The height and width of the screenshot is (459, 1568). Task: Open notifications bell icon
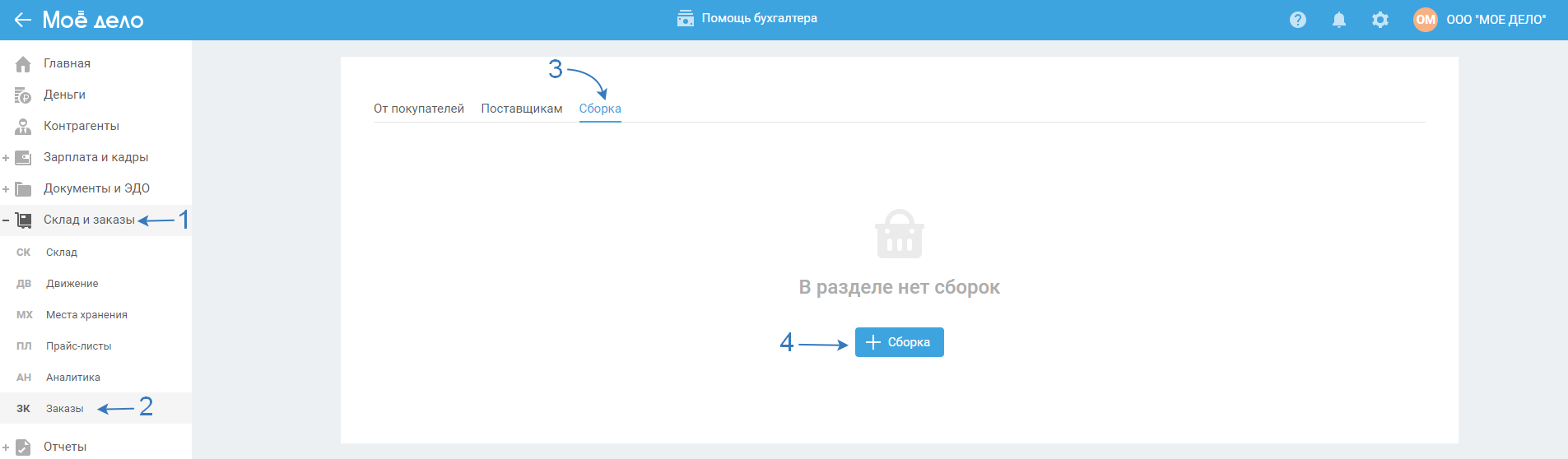pos(1339,20)
